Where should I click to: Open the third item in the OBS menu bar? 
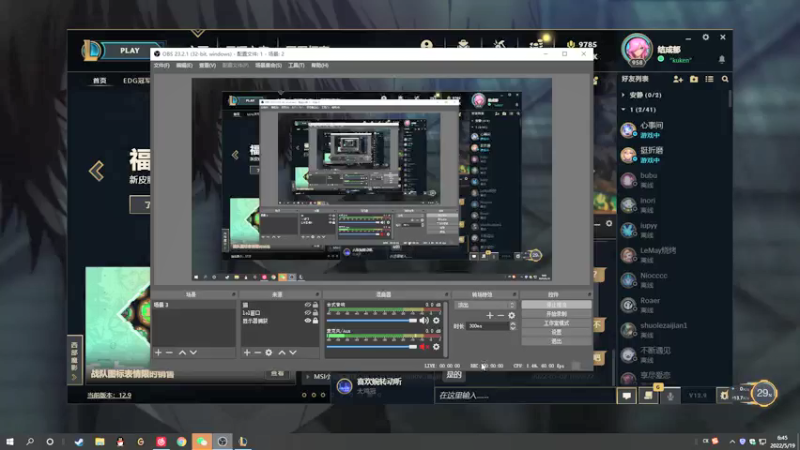(207, 65)
